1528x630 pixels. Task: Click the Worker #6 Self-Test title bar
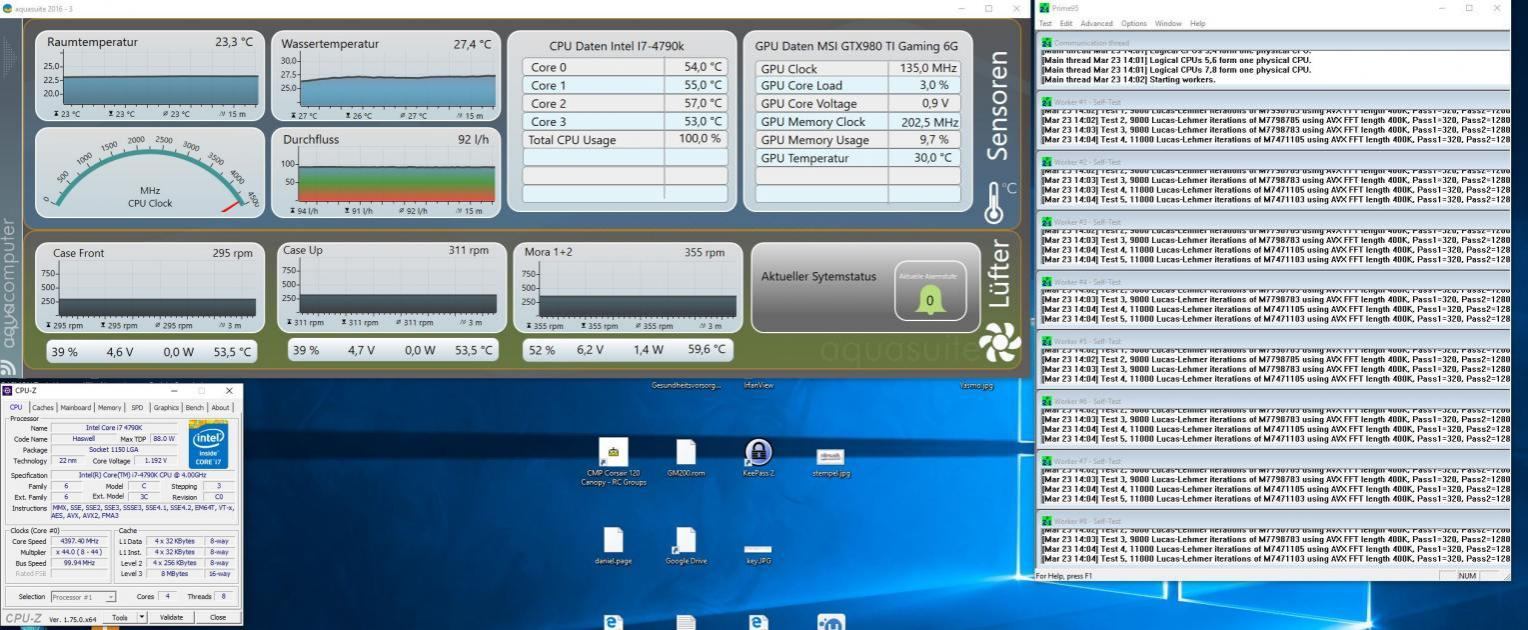1273,401
